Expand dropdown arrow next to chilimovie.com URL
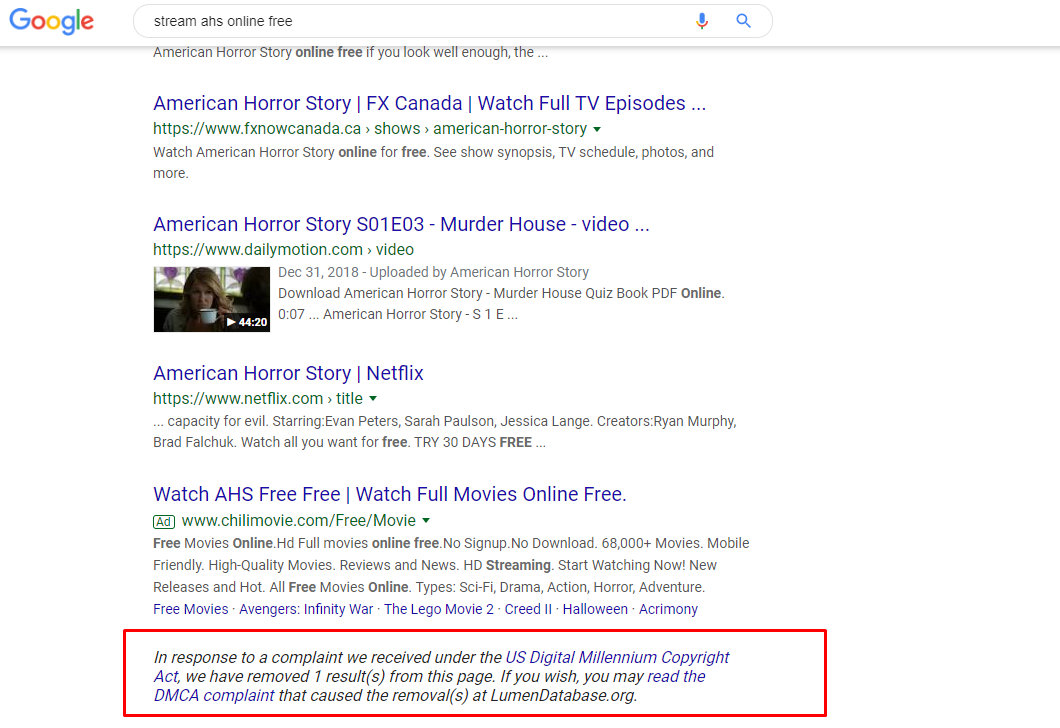1060x728 pixels. coord(426,521)
